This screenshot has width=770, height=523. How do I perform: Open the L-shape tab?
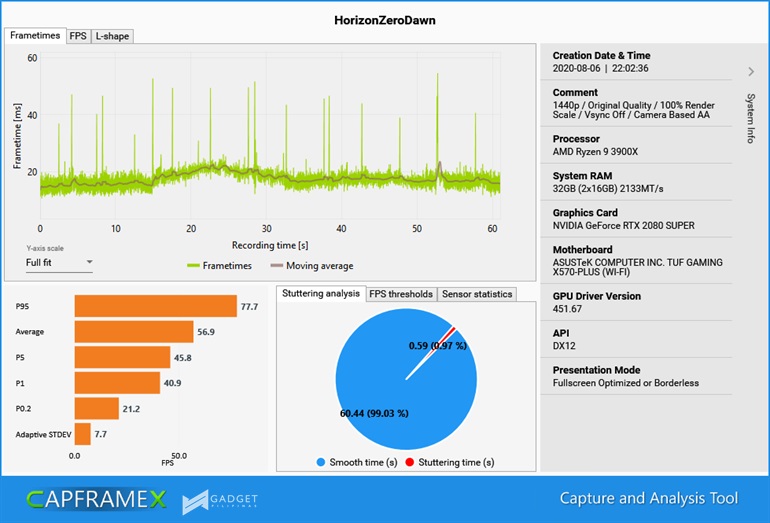[x=112, y=36]
